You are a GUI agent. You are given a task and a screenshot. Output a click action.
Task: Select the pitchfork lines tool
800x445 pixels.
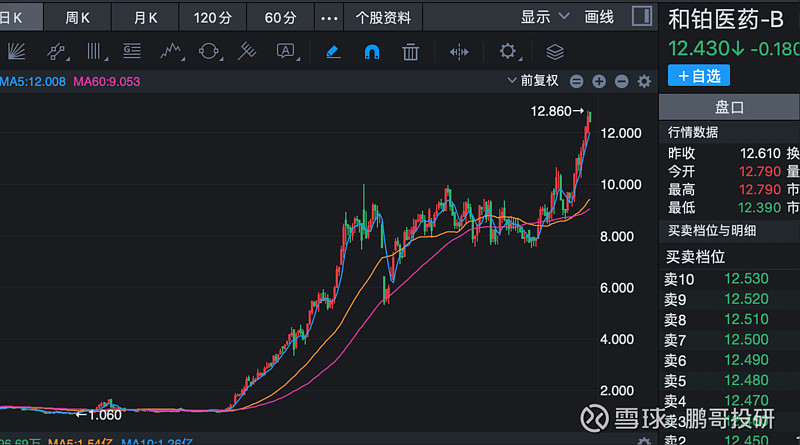tap(247, 51)
